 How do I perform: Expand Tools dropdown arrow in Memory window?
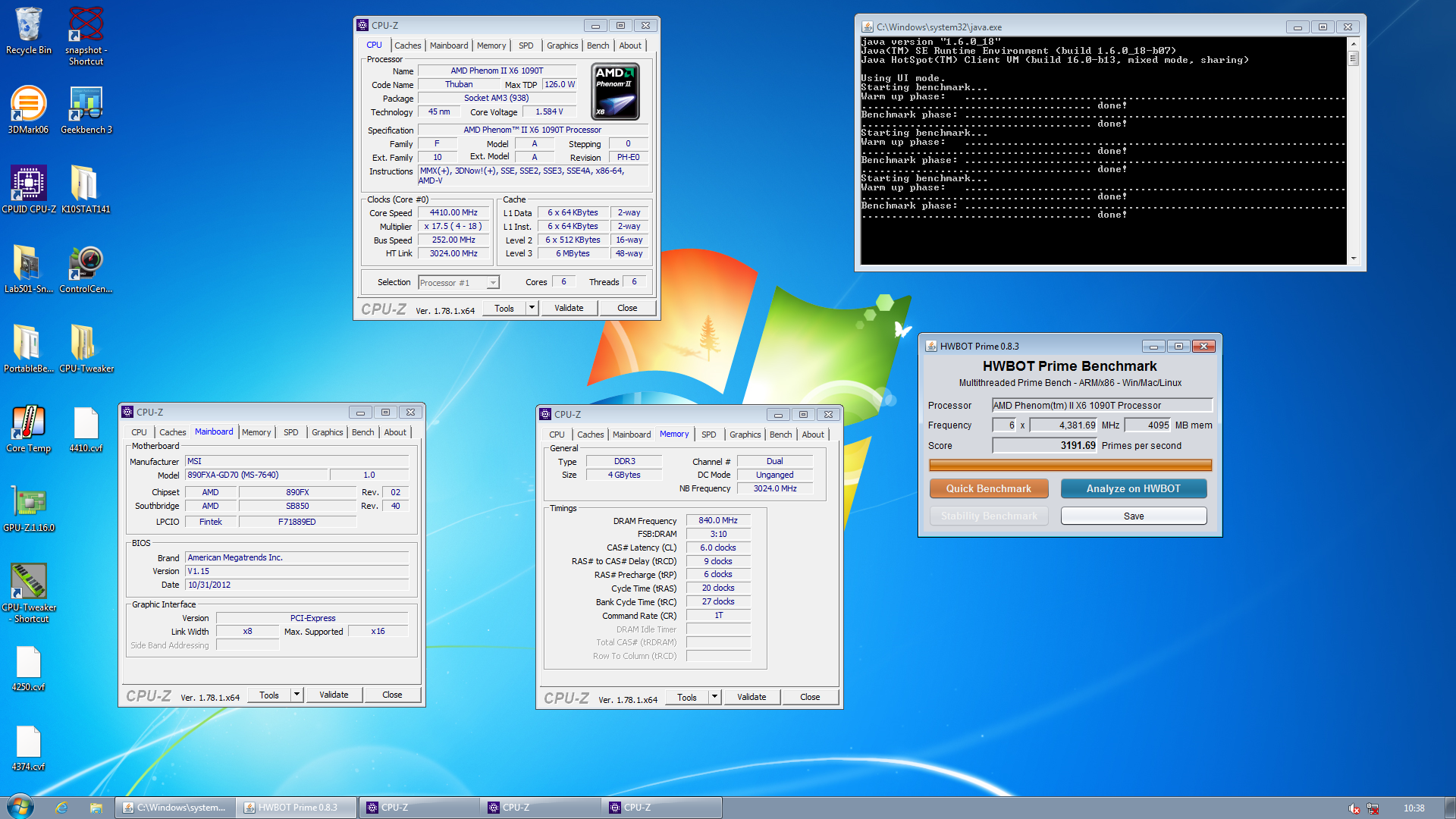(714, 697)
